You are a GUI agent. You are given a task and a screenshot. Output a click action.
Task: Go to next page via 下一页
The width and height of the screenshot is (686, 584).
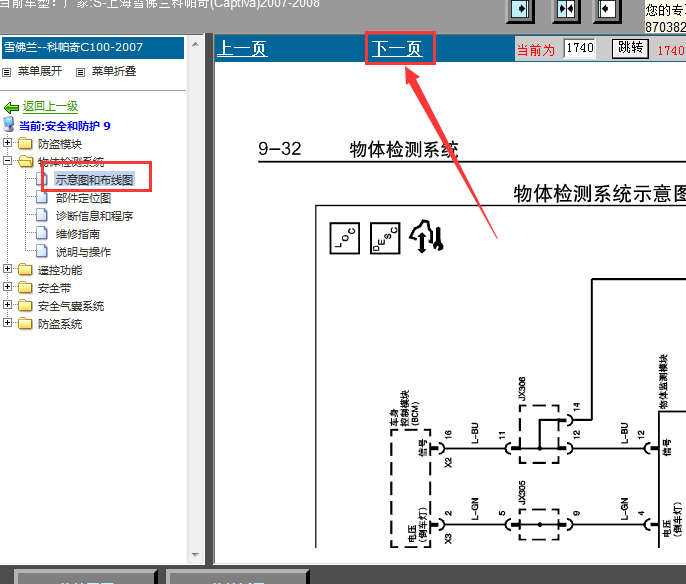click(x=397, y=48)
